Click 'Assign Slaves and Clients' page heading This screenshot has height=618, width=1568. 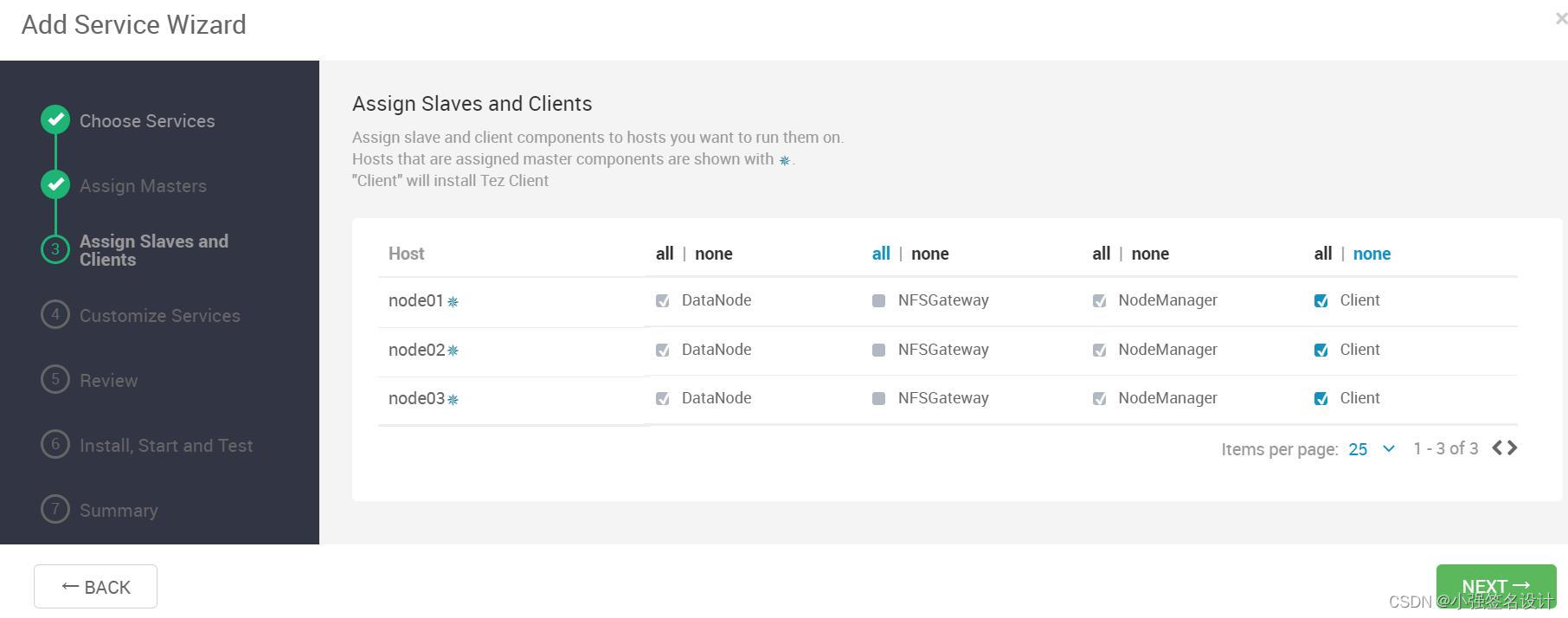click(x=472, y=104)
